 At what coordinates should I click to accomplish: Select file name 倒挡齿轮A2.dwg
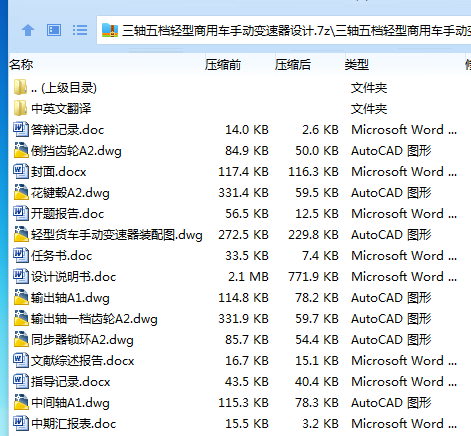76,151
